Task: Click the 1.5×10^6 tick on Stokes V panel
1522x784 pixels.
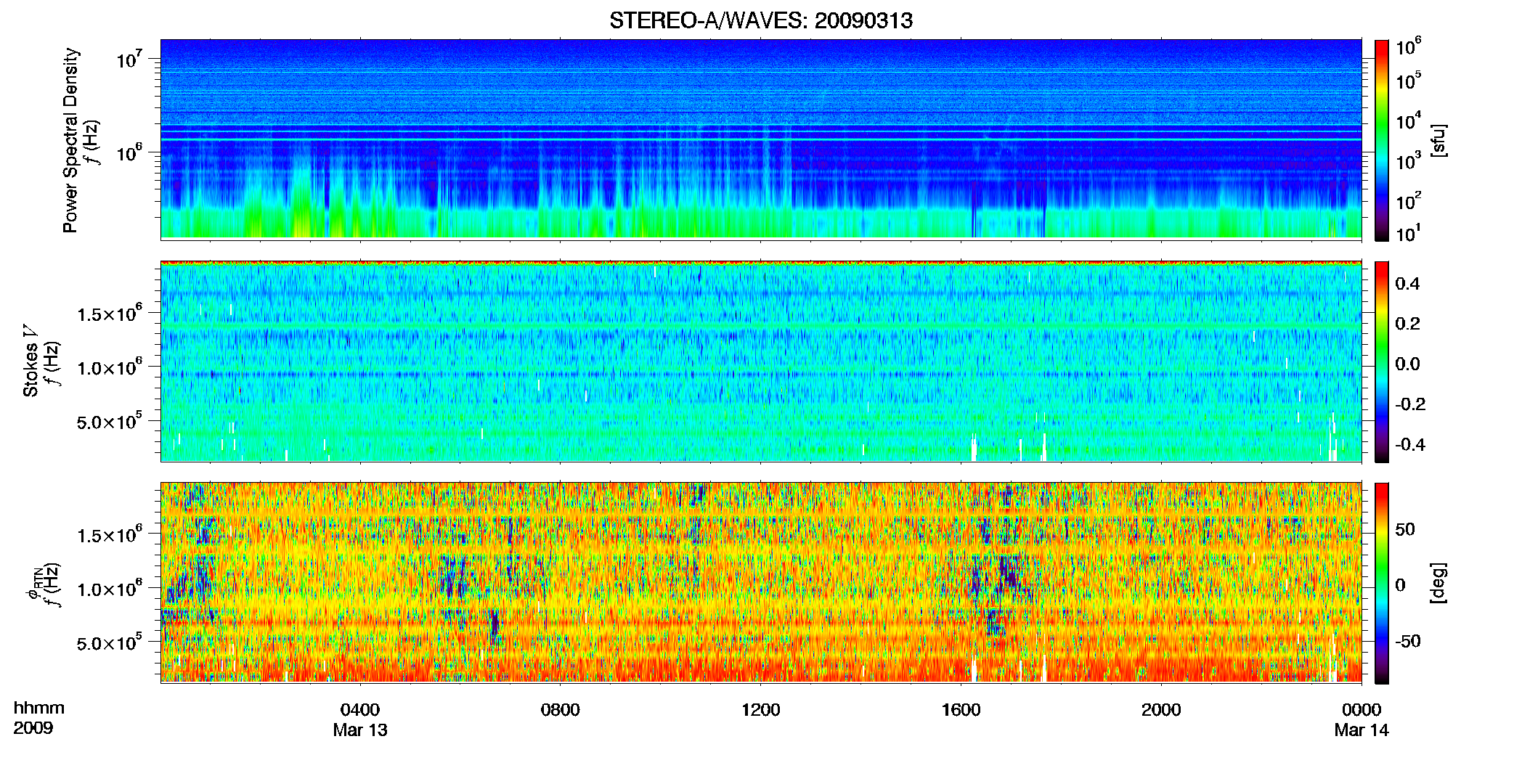Action: (109, 314)
